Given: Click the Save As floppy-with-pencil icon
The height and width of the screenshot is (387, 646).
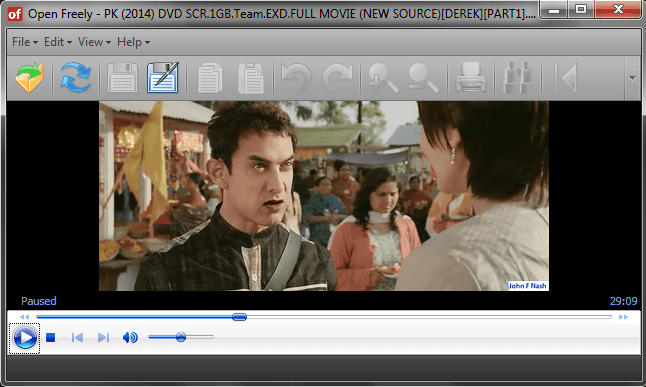Looking at the screenshot, I should point(163,77).
